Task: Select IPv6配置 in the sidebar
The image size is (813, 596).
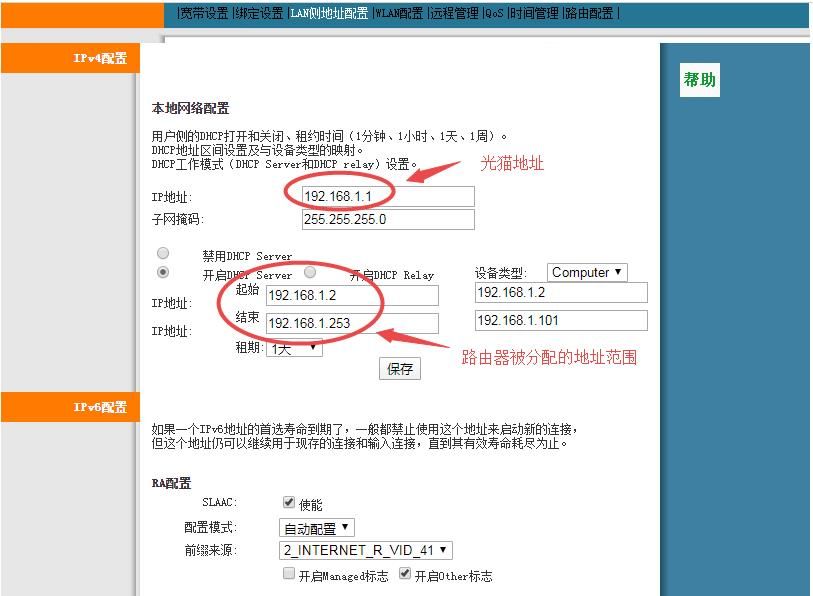Action: coord(70,407)
